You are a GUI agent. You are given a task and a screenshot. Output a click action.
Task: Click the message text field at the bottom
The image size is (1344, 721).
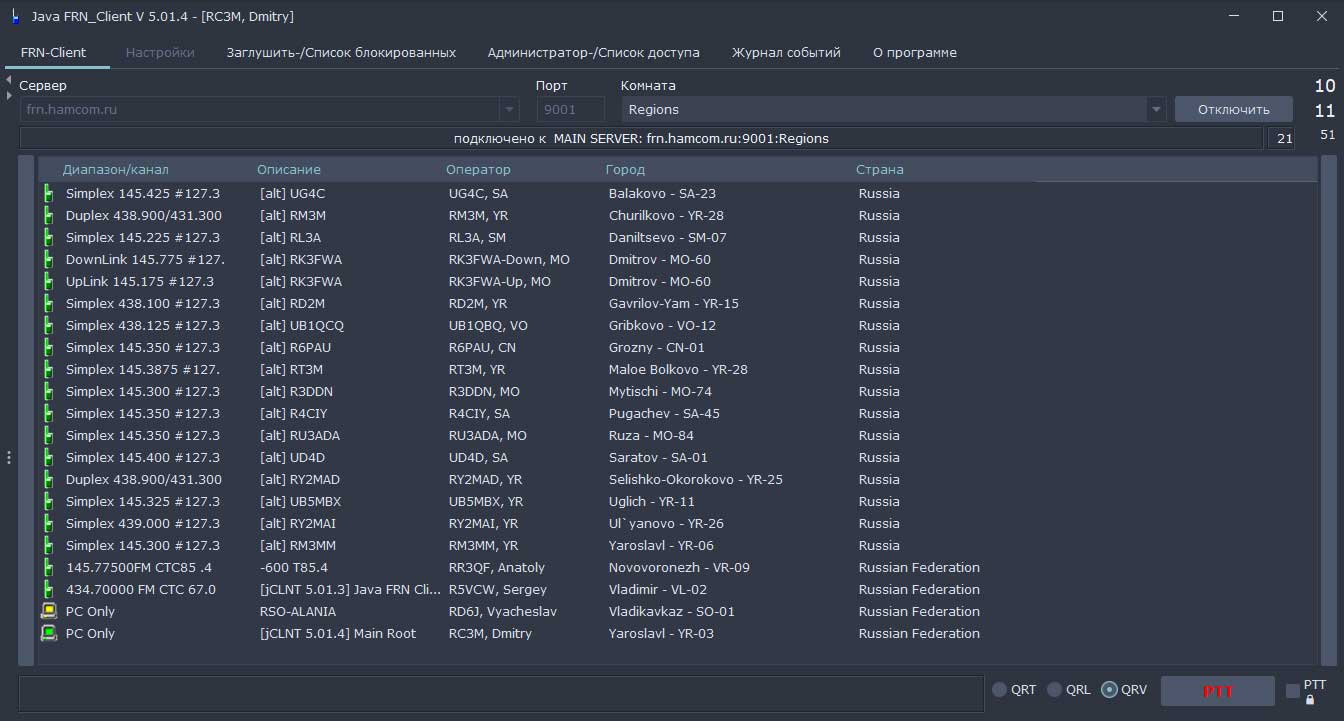pos(500,694)
